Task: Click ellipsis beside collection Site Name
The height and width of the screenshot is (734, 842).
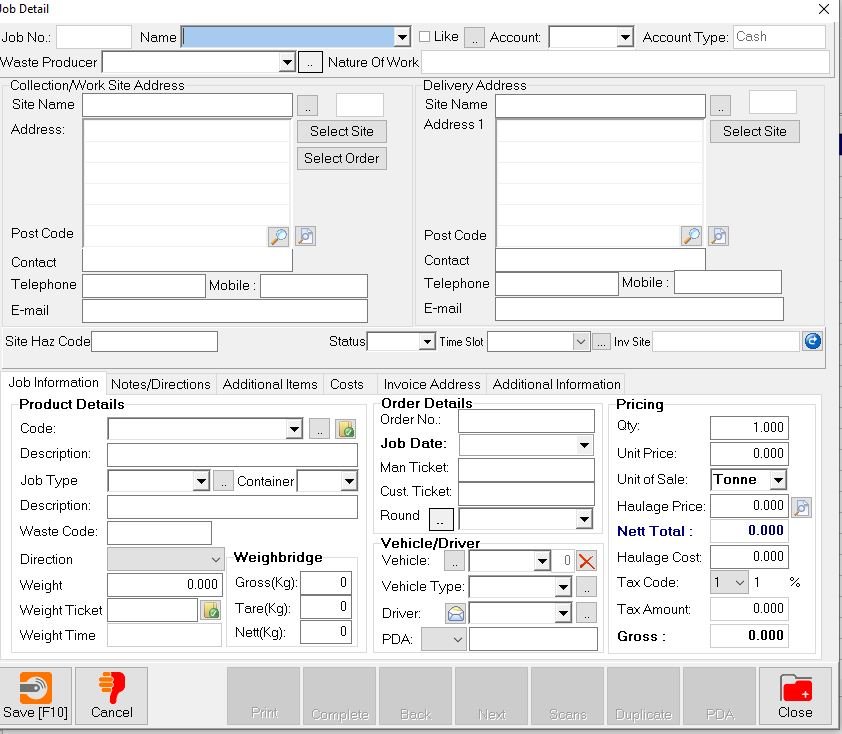Action: coord(308,106)
